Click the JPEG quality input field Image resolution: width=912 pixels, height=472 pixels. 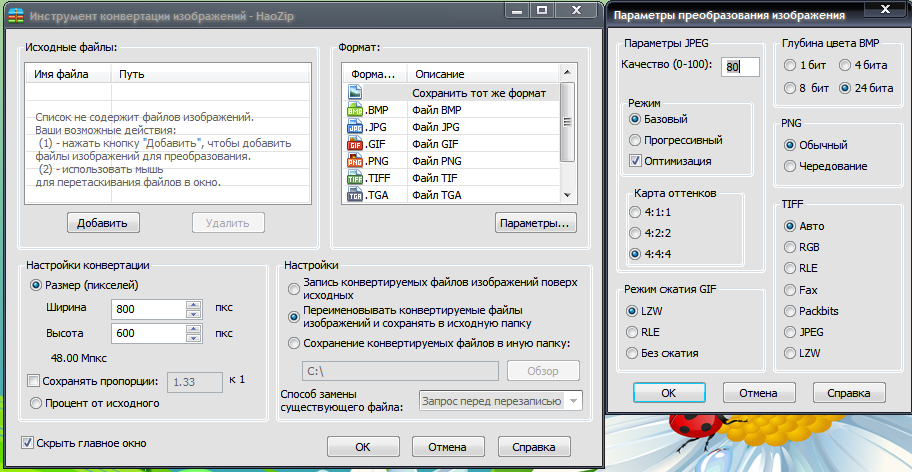click(741, 67)
